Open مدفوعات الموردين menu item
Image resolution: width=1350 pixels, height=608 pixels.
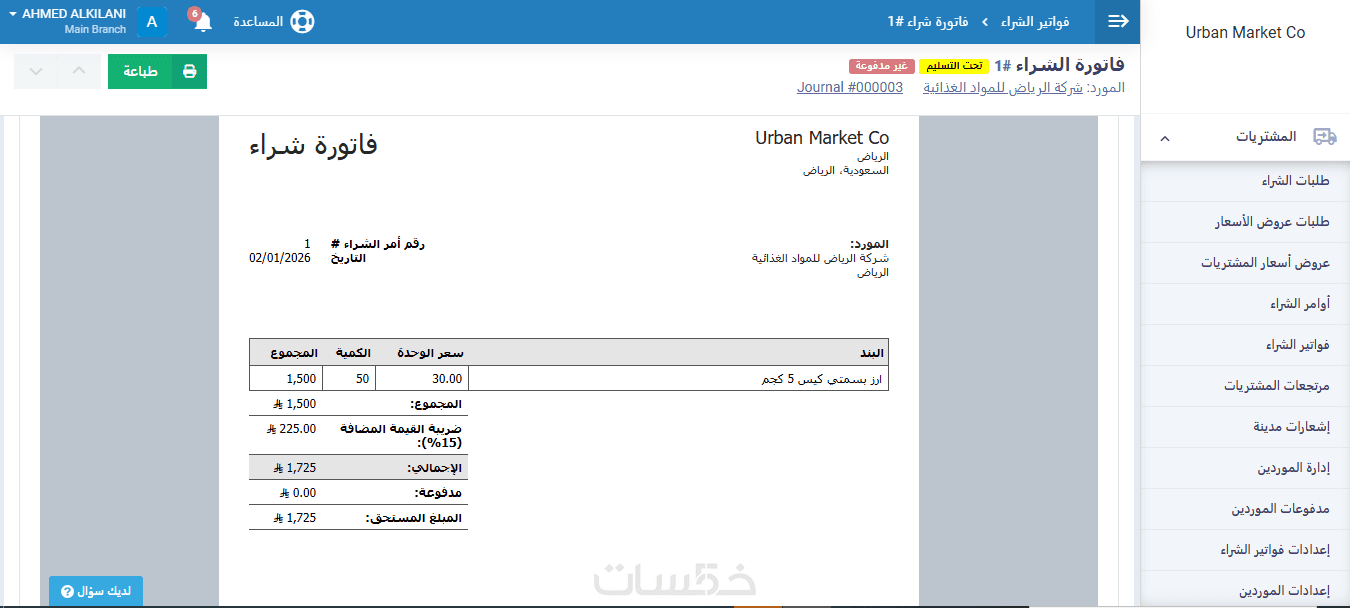point(1245,509)
